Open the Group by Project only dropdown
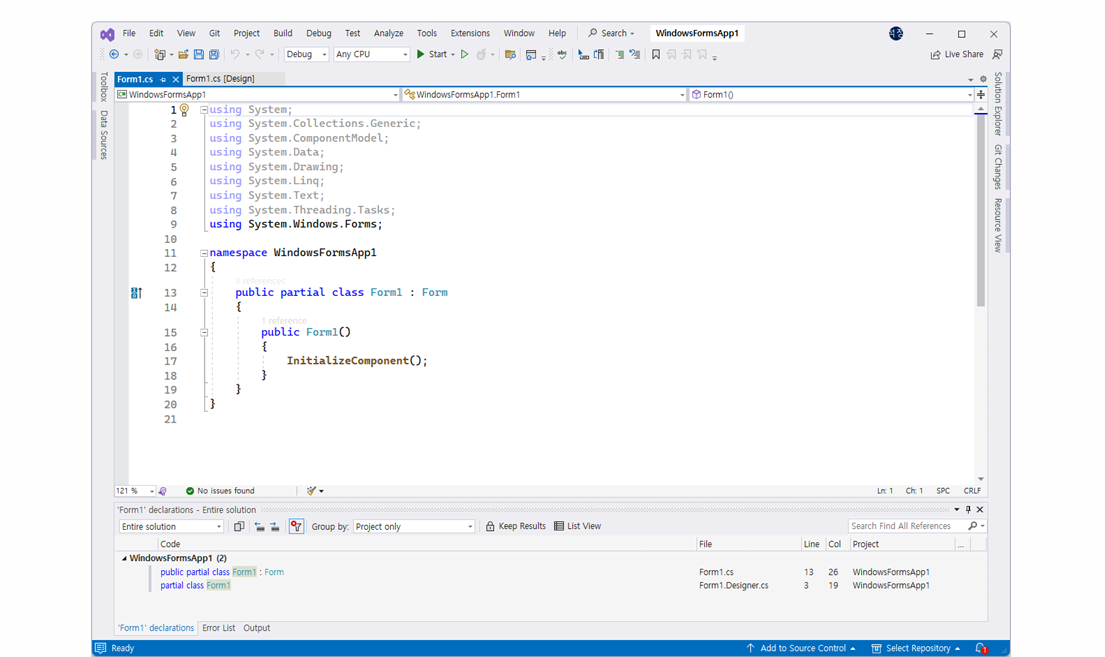Viewport: 1105px width, 657px height. 413,527
